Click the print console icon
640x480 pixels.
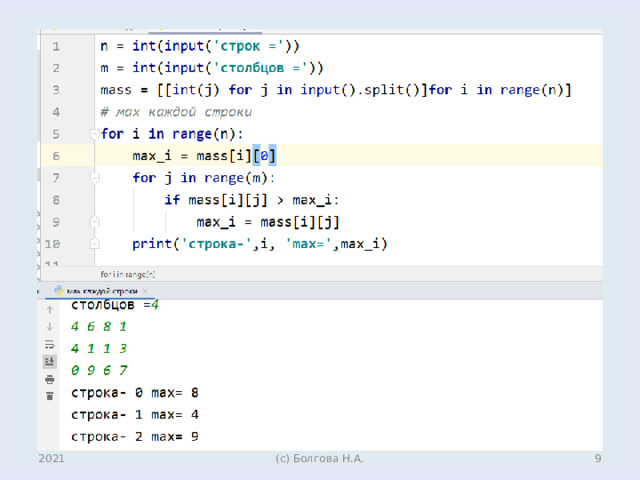(49, 379)
